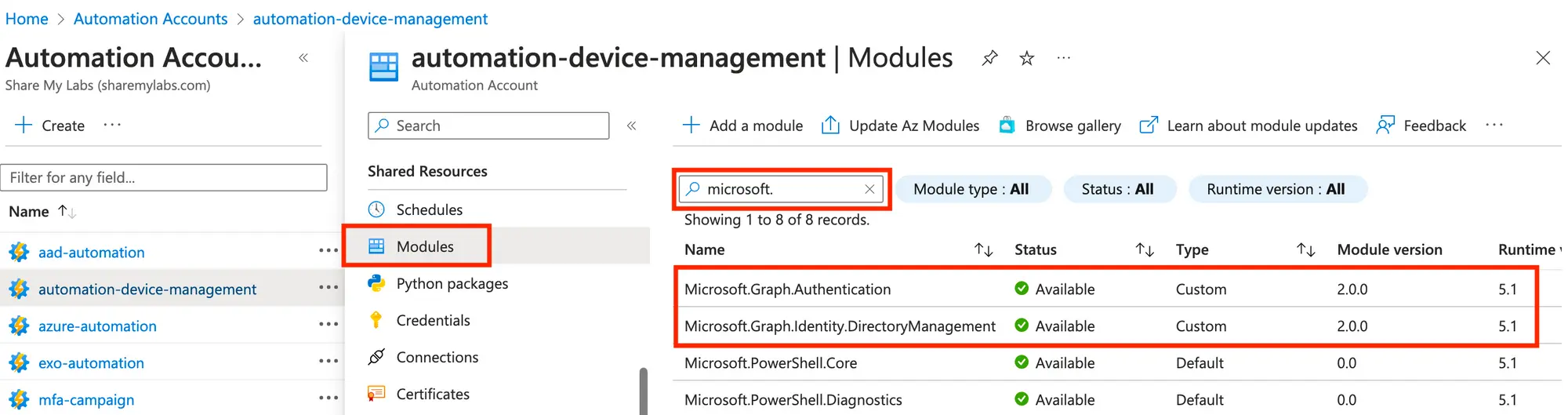Click the Update Az Modules button
This screenshot has width=1568, height=415.
pos(901,126)
